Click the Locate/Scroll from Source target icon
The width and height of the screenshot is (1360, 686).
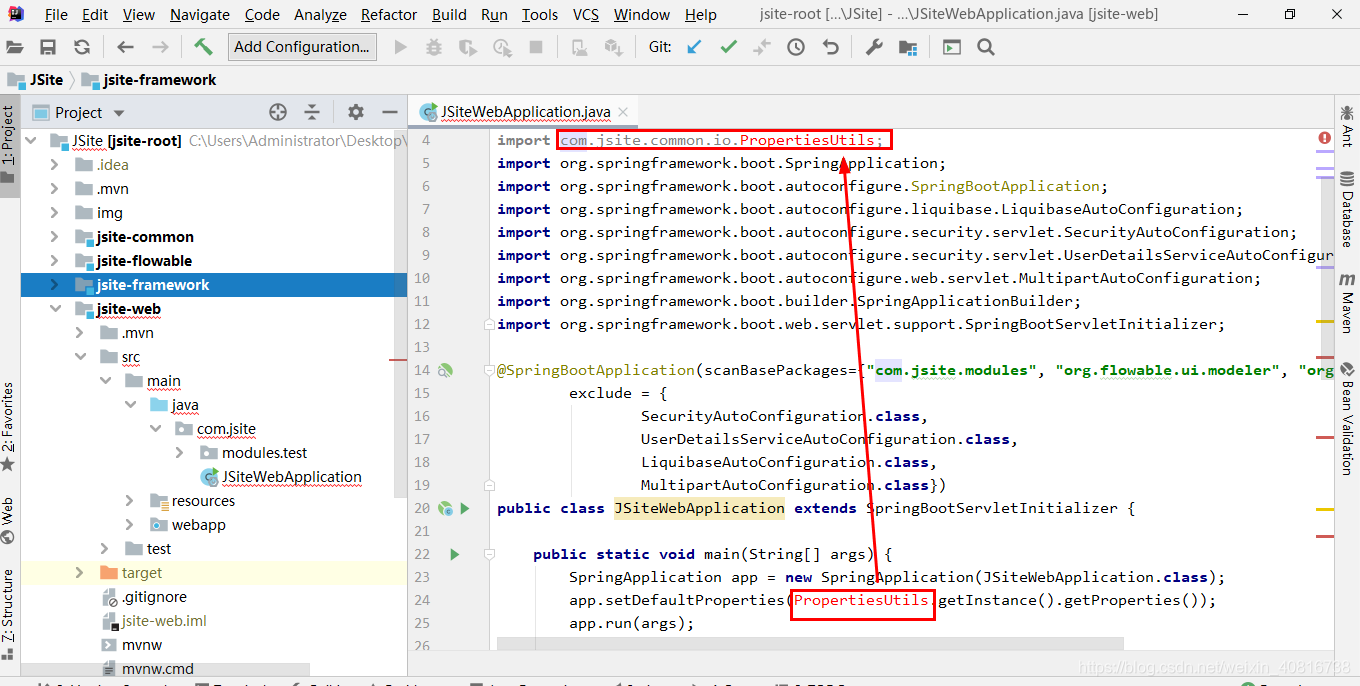click(278, 112)
